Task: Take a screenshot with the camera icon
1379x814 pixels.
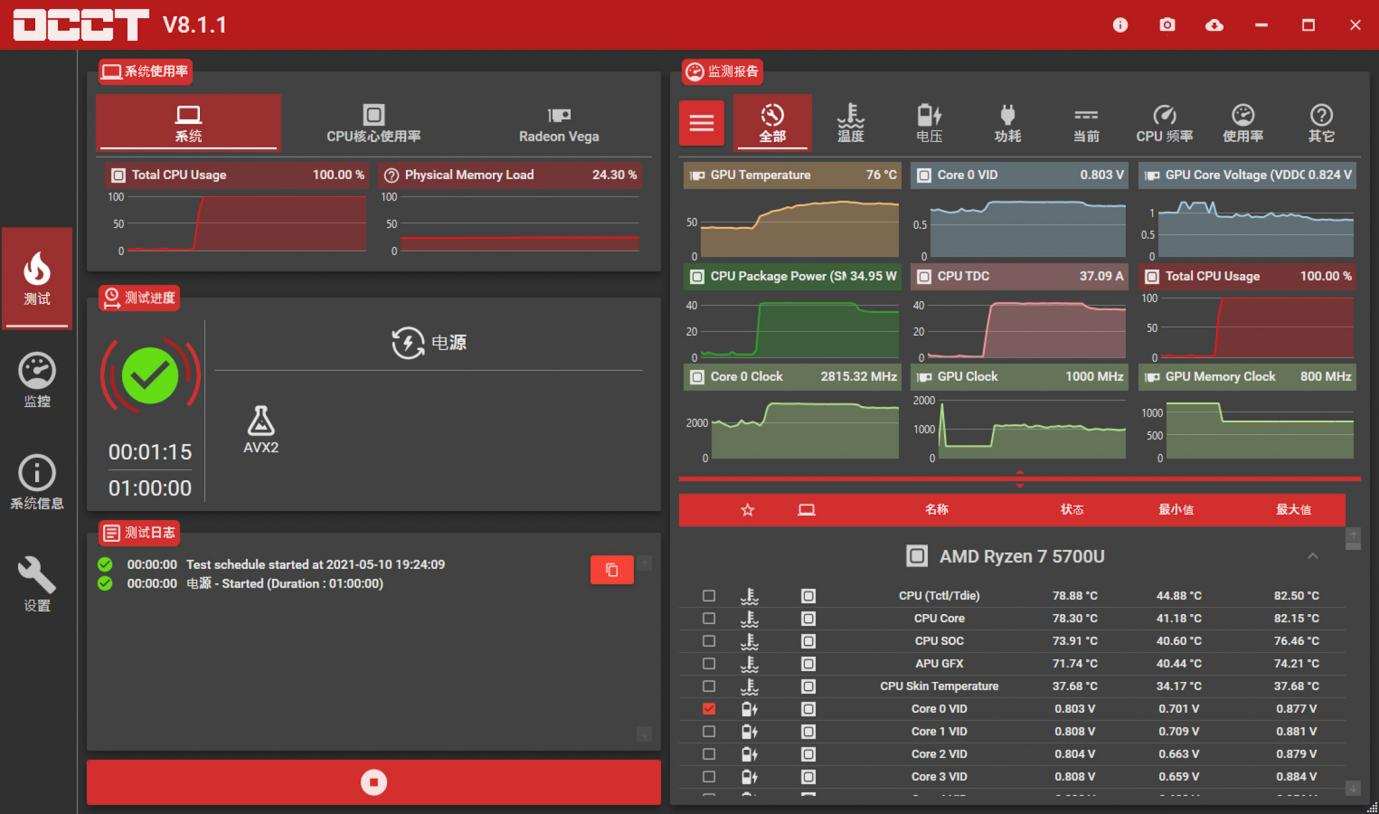Action: [1167, 25]
